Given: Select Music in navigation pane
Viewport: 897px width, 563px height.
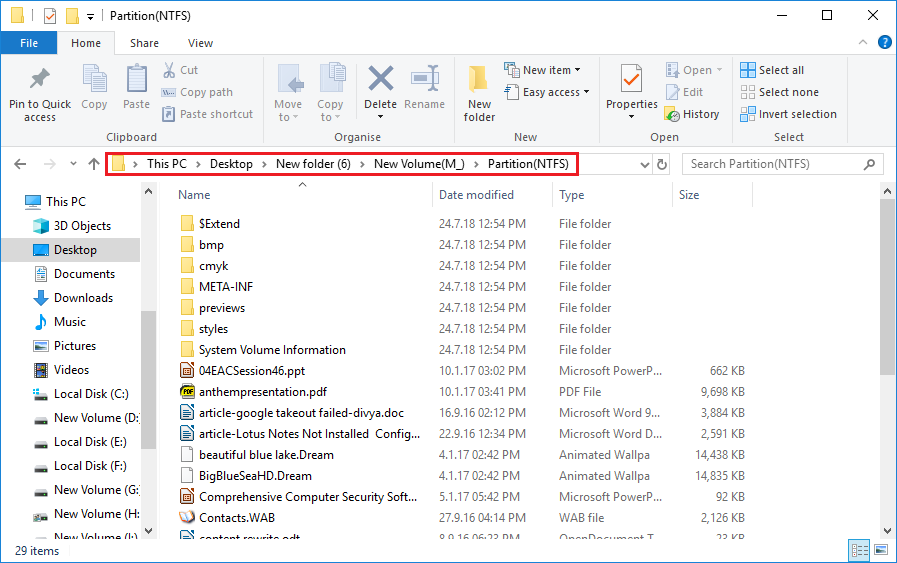Looking at the screenshot, I should pyautogui.click(x=69, y=322).
